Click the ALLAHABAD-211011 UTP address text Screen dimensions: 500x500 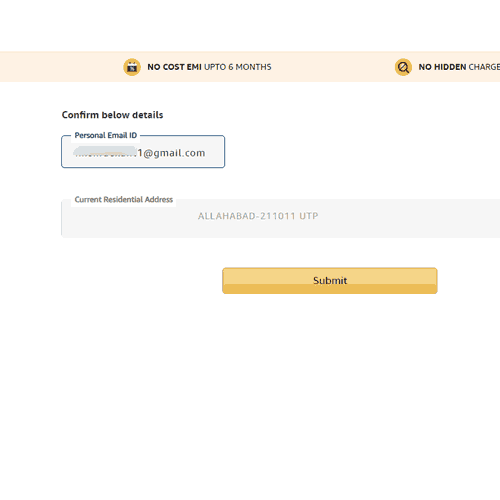pyautogui.click(x=258, y=216)
